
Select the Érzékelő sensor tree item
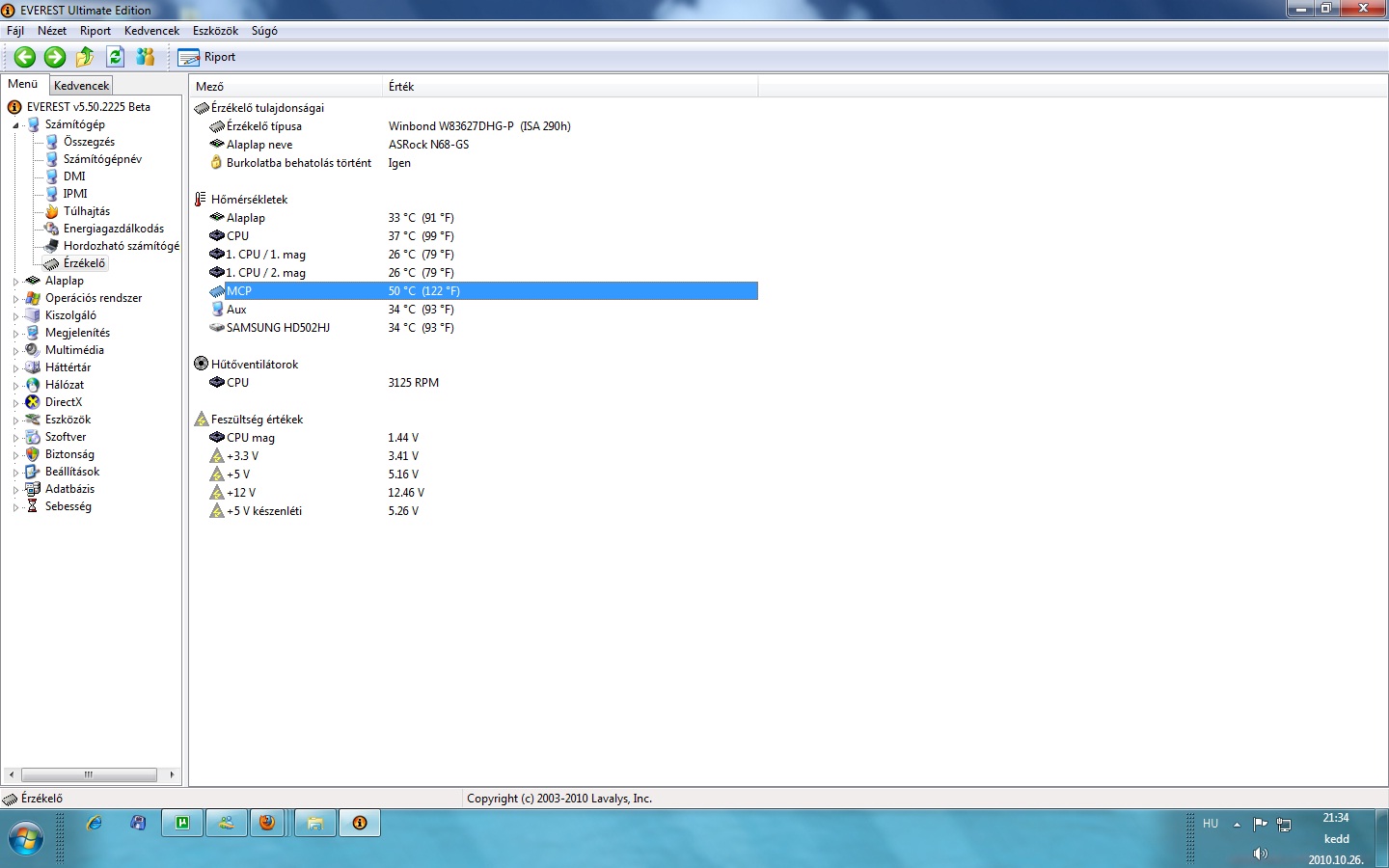point(85,263)
